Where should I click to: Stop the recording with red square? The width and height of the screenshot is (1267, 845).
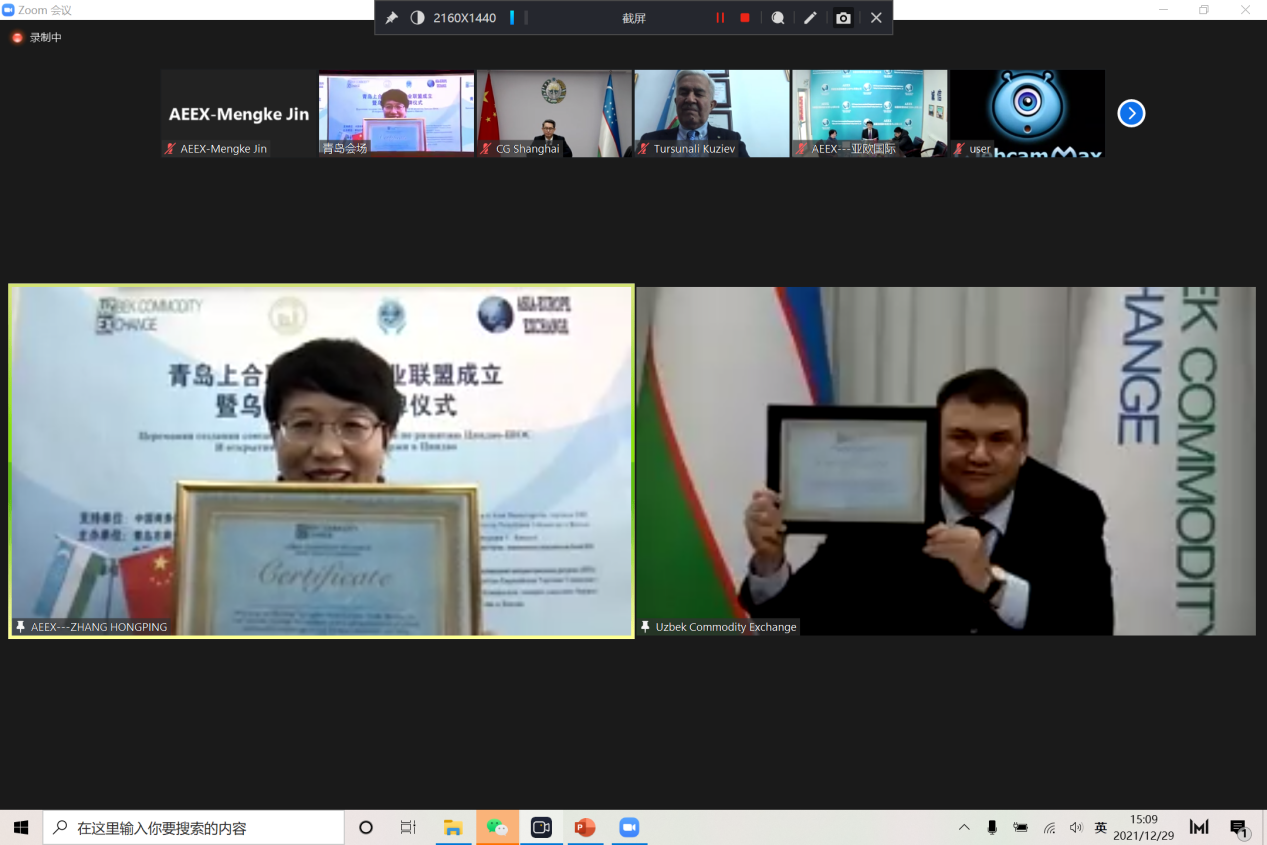pyautogui.click(x=745, y=18)
